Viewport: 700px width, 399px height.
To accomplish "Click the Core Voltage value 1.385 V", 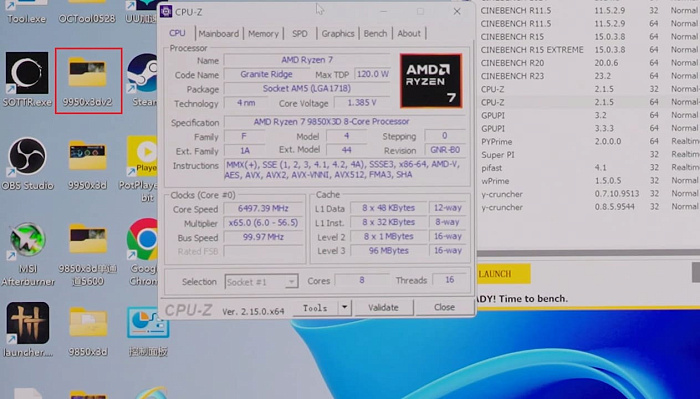I will 362,103.
